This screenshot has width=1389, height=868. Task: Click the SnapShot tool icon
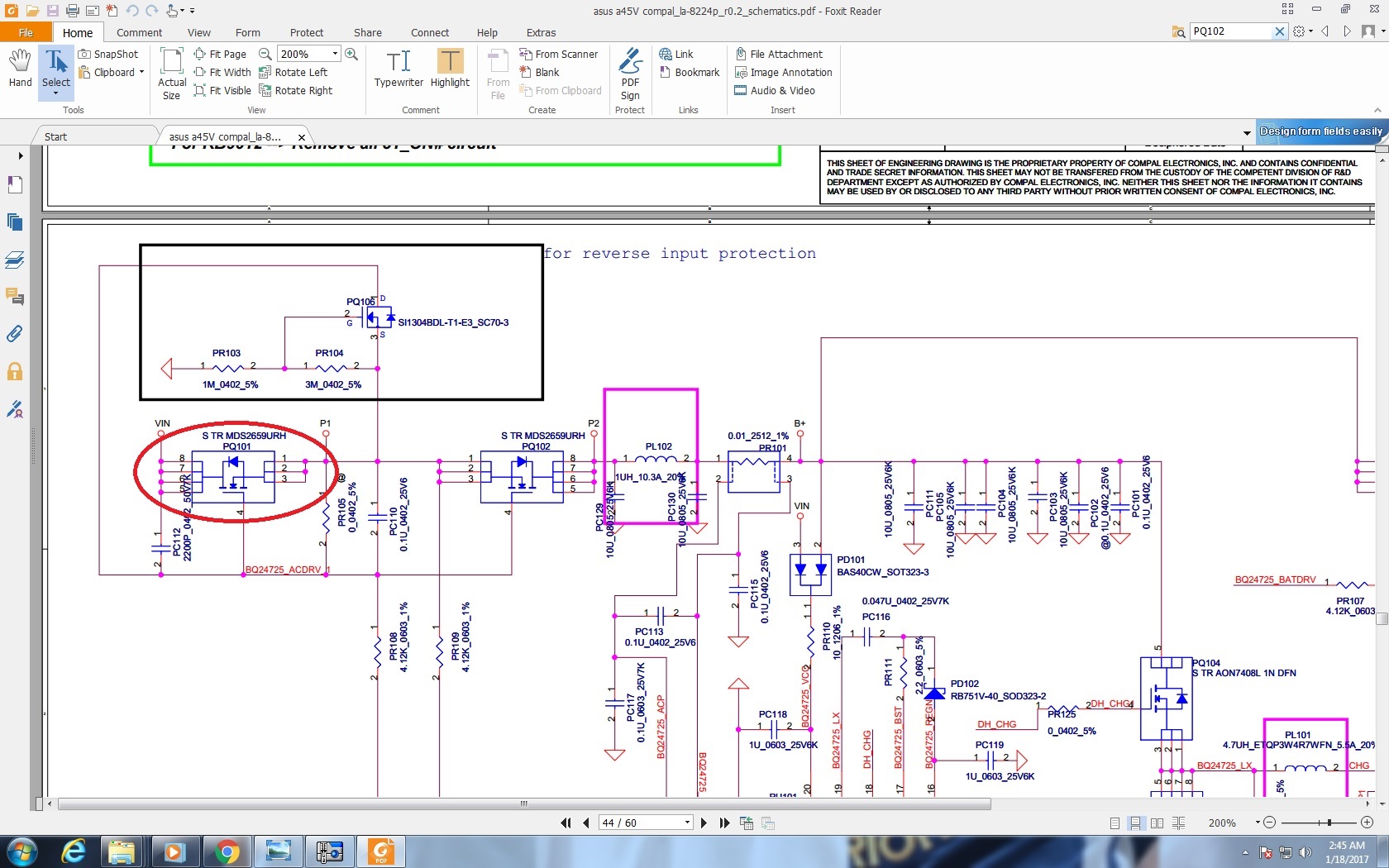(x=84, y=54)
